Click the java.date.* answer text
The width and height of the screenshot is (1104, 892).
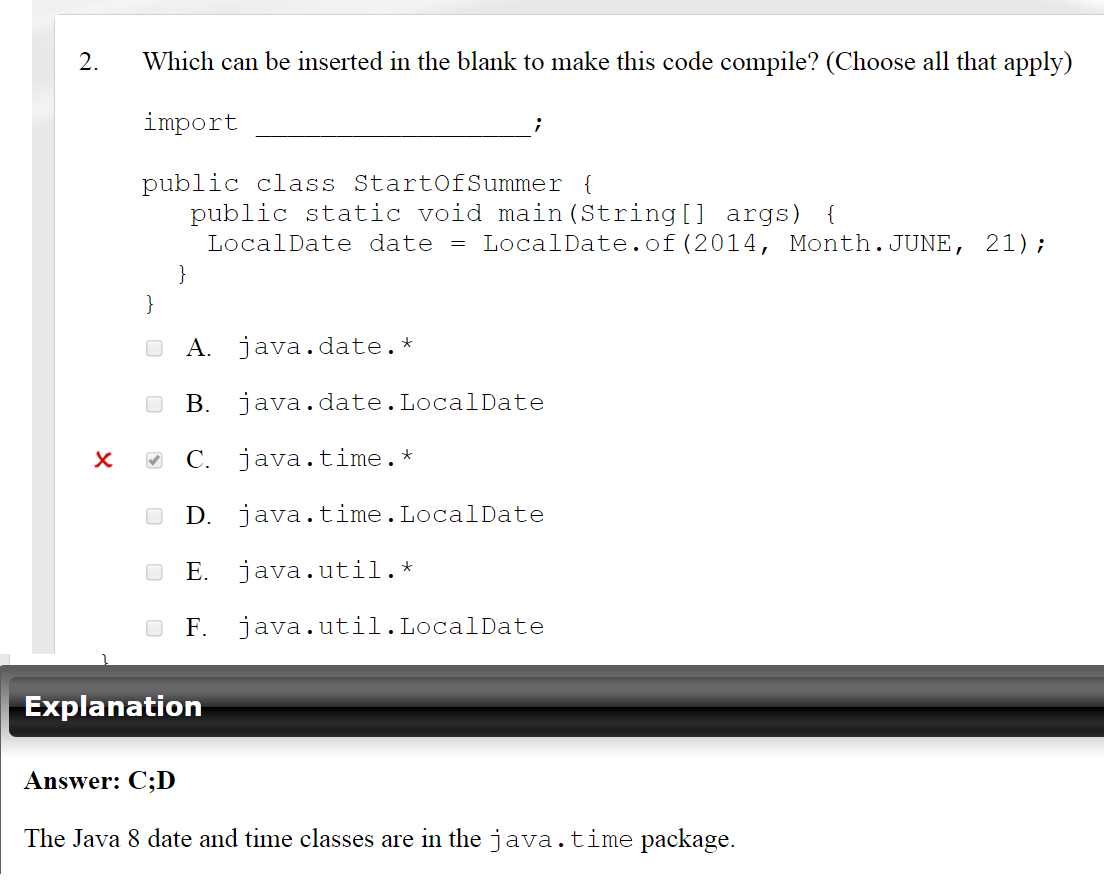(326, 347)
